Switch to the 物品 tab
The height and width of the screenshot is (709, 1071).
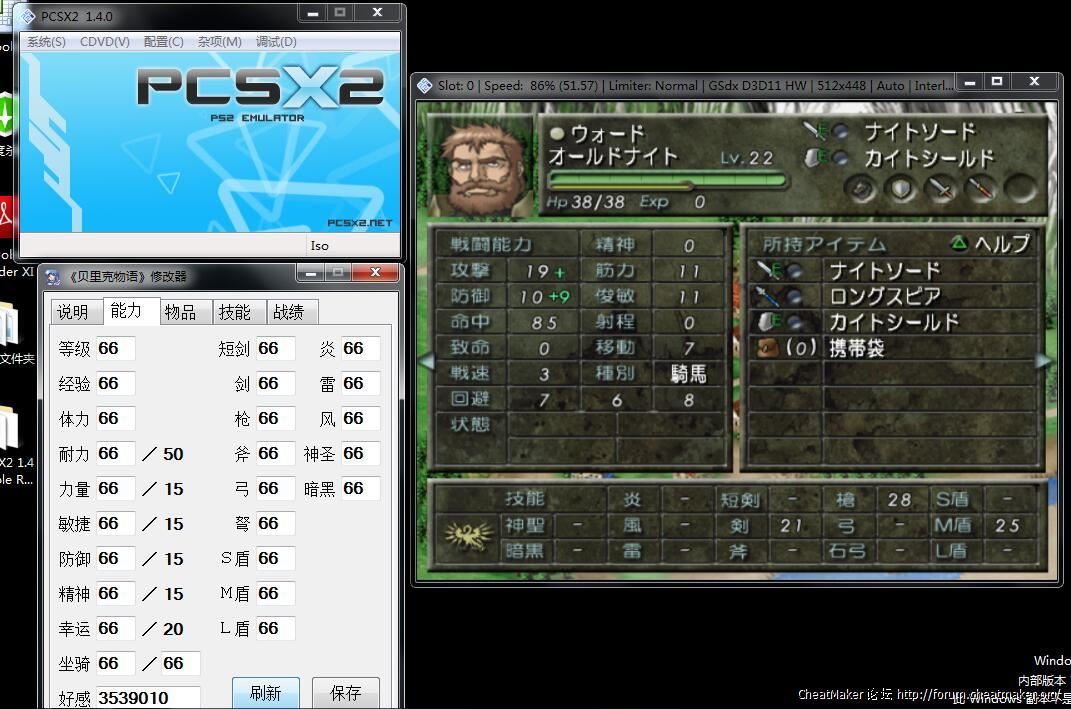[180, 312]
